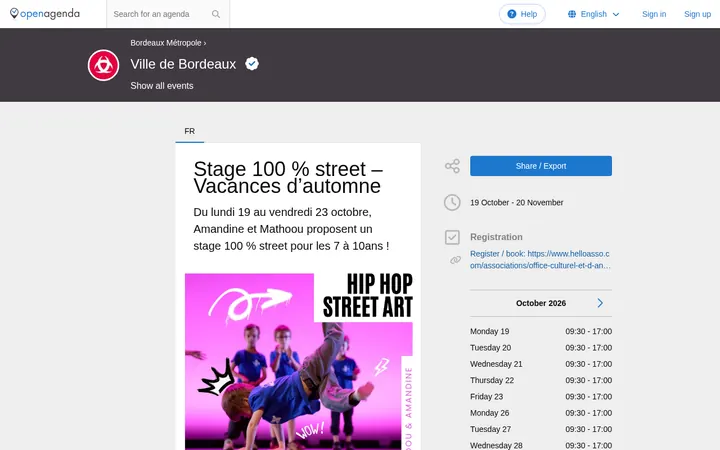This screenshot has width=720, height=450.
Task: Go to next month with chevron
Action: pyautogui.click(x=600, y=303)
